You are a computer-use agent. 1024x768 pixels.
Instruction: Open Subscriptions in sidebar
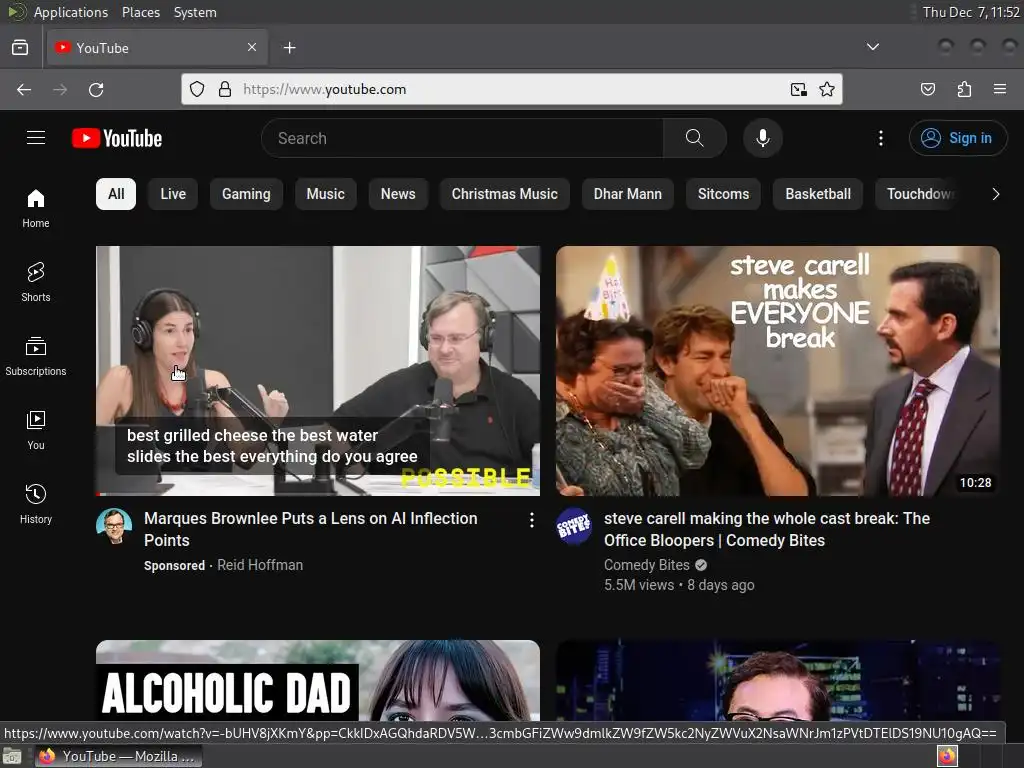point(36,356)
